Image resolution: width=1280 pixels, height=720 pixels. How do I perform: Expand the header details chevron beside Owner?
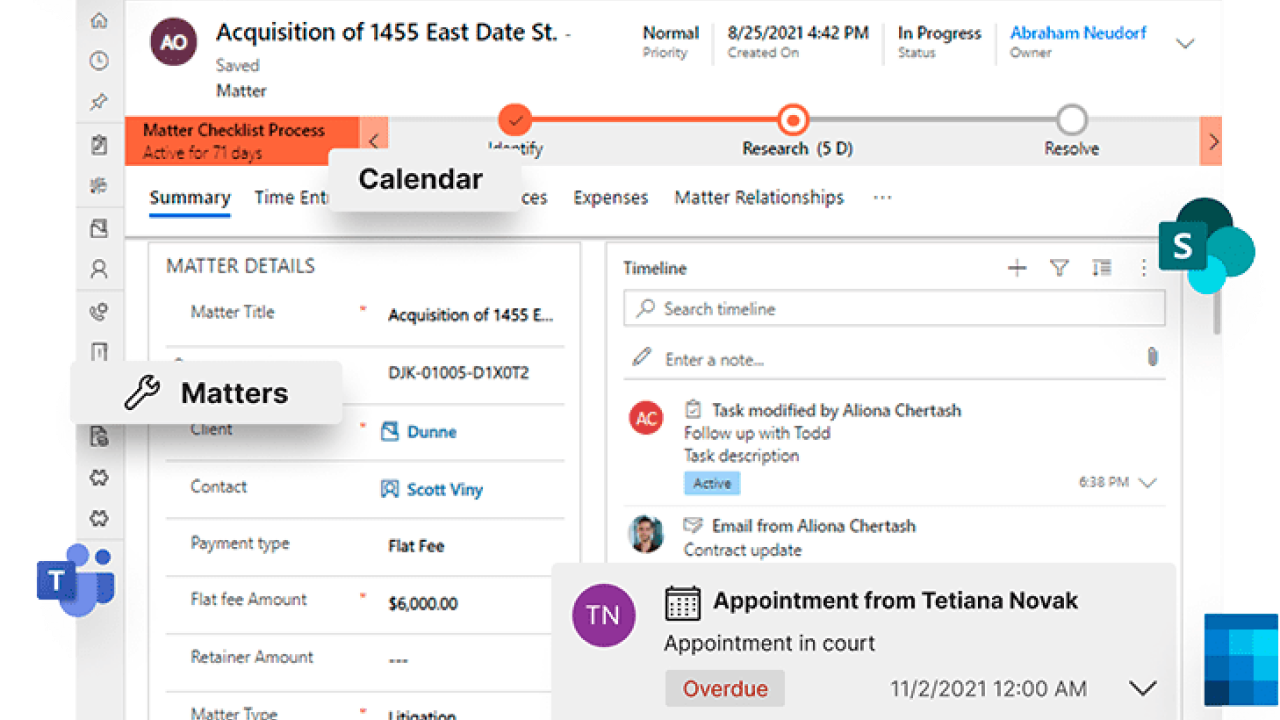(1185, 43)
